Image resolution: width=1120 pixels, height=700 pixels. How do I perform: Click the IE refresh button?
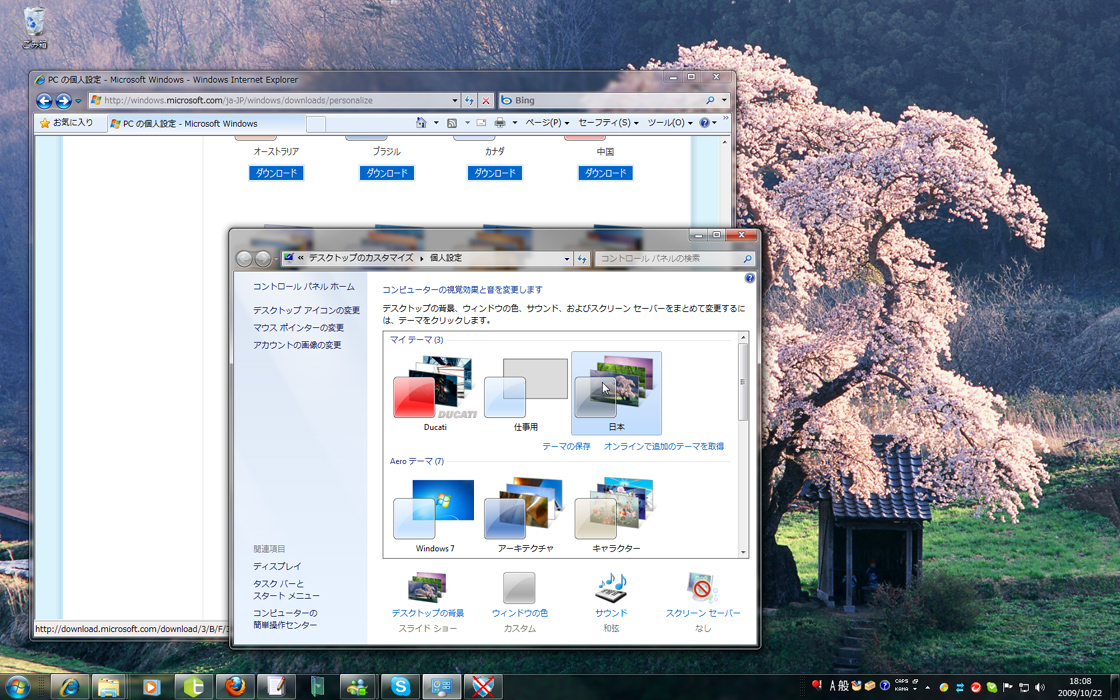click(469, 101)
